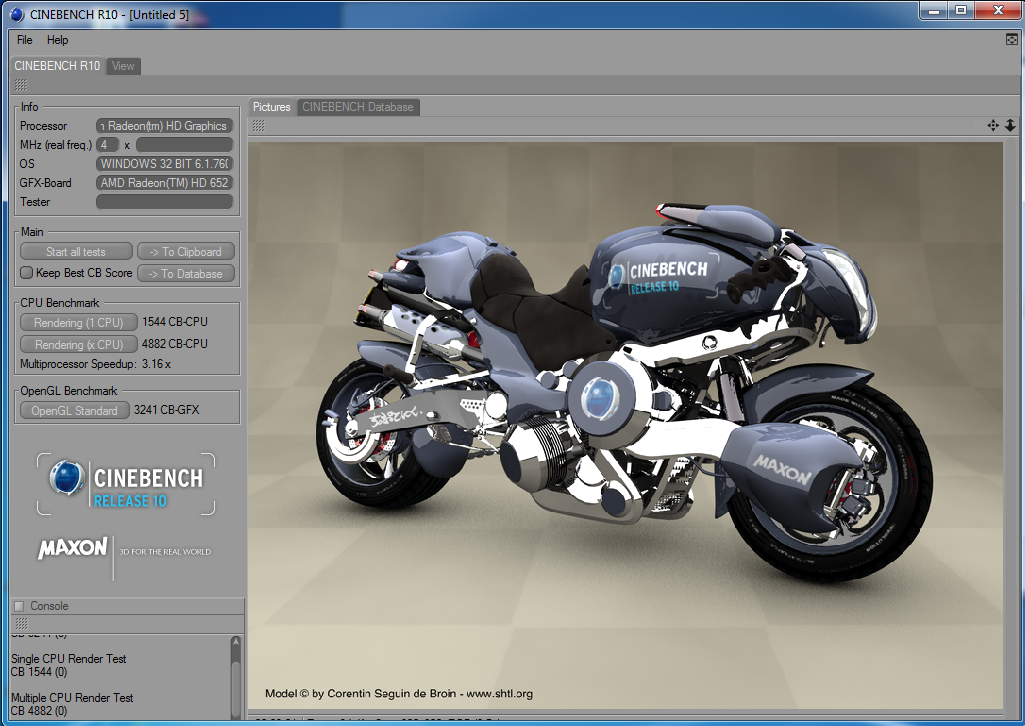Edit the MHz core count field

click(107, 145)
